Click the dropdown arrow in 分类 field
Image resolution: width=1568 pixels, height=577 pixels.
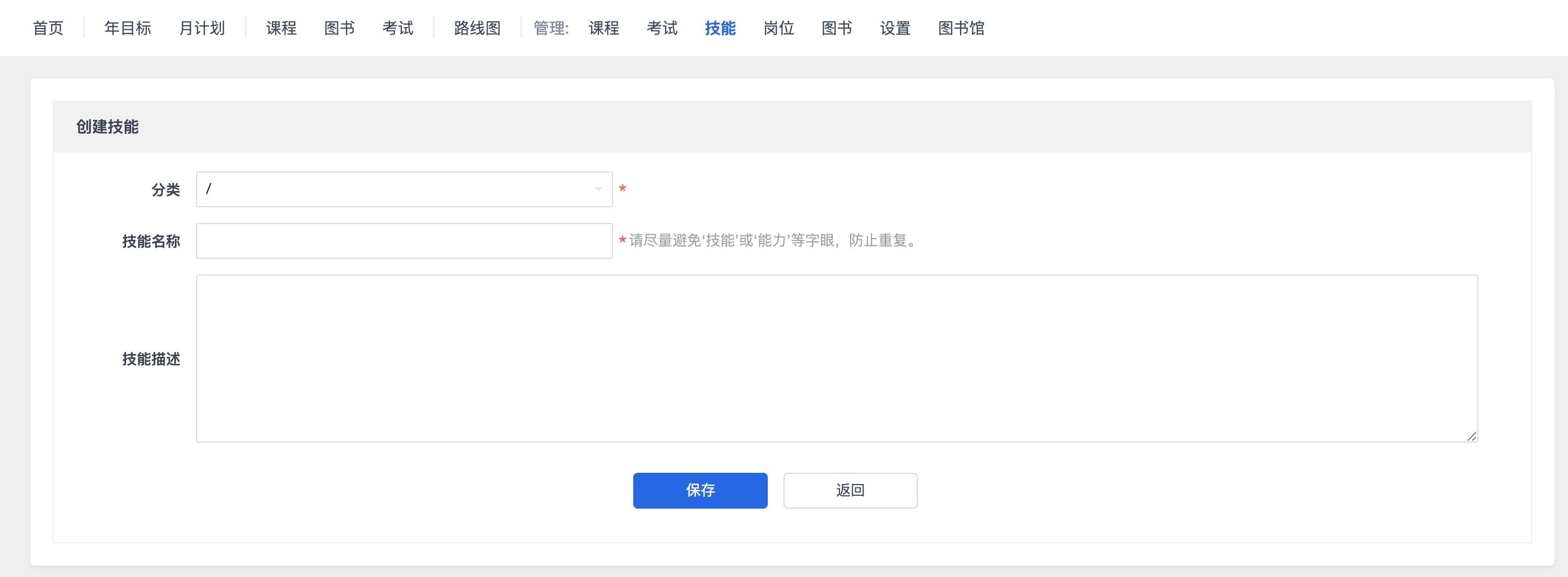pos(599,189)
